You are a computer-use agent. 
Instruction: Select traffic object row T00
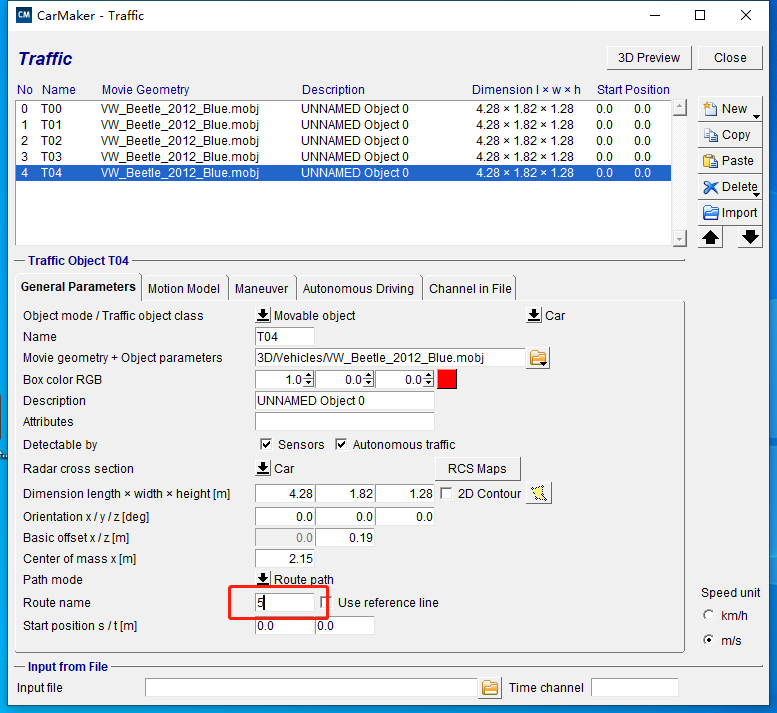(343, 109)
